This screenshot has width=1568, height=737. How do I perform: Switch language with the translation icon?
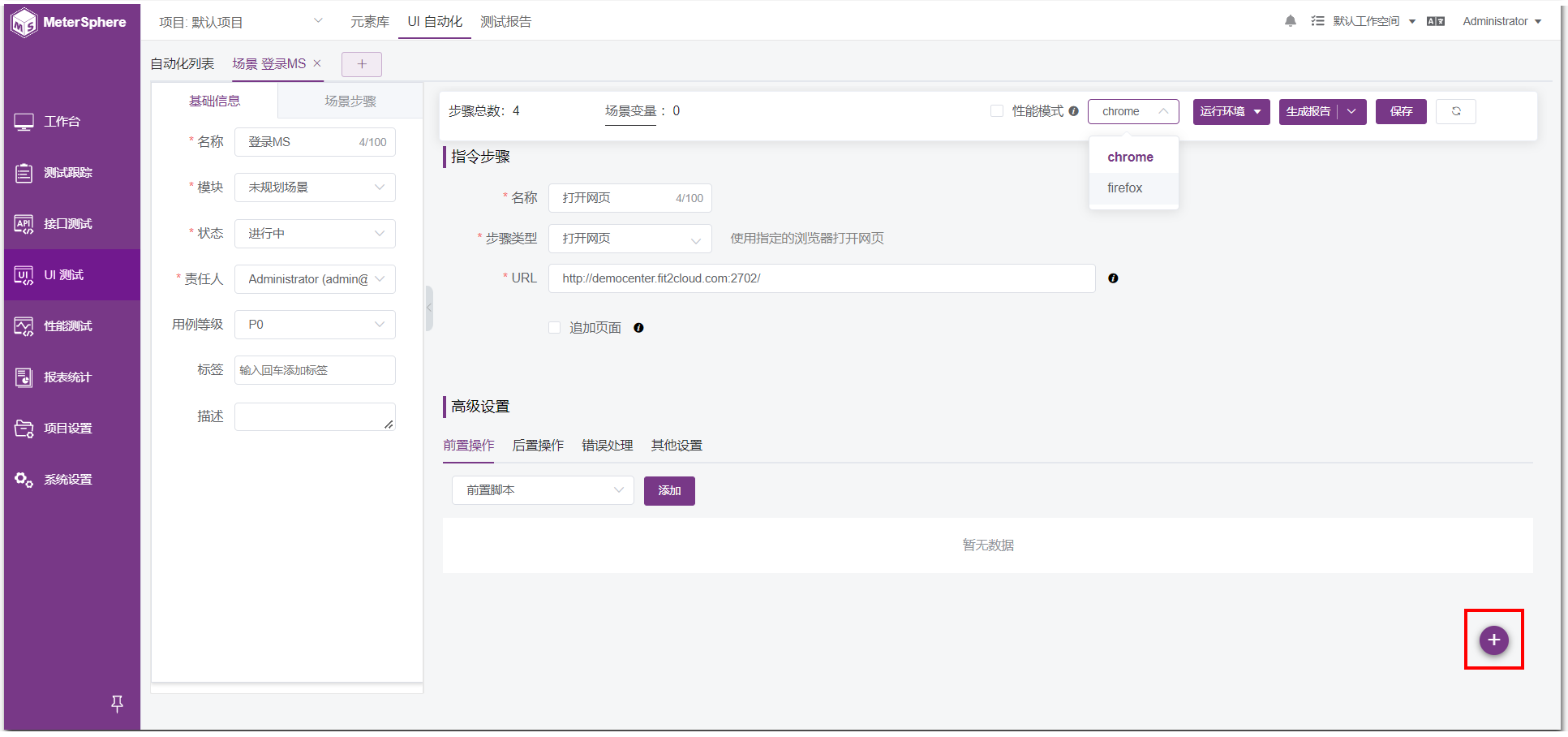pos(1436,22)
